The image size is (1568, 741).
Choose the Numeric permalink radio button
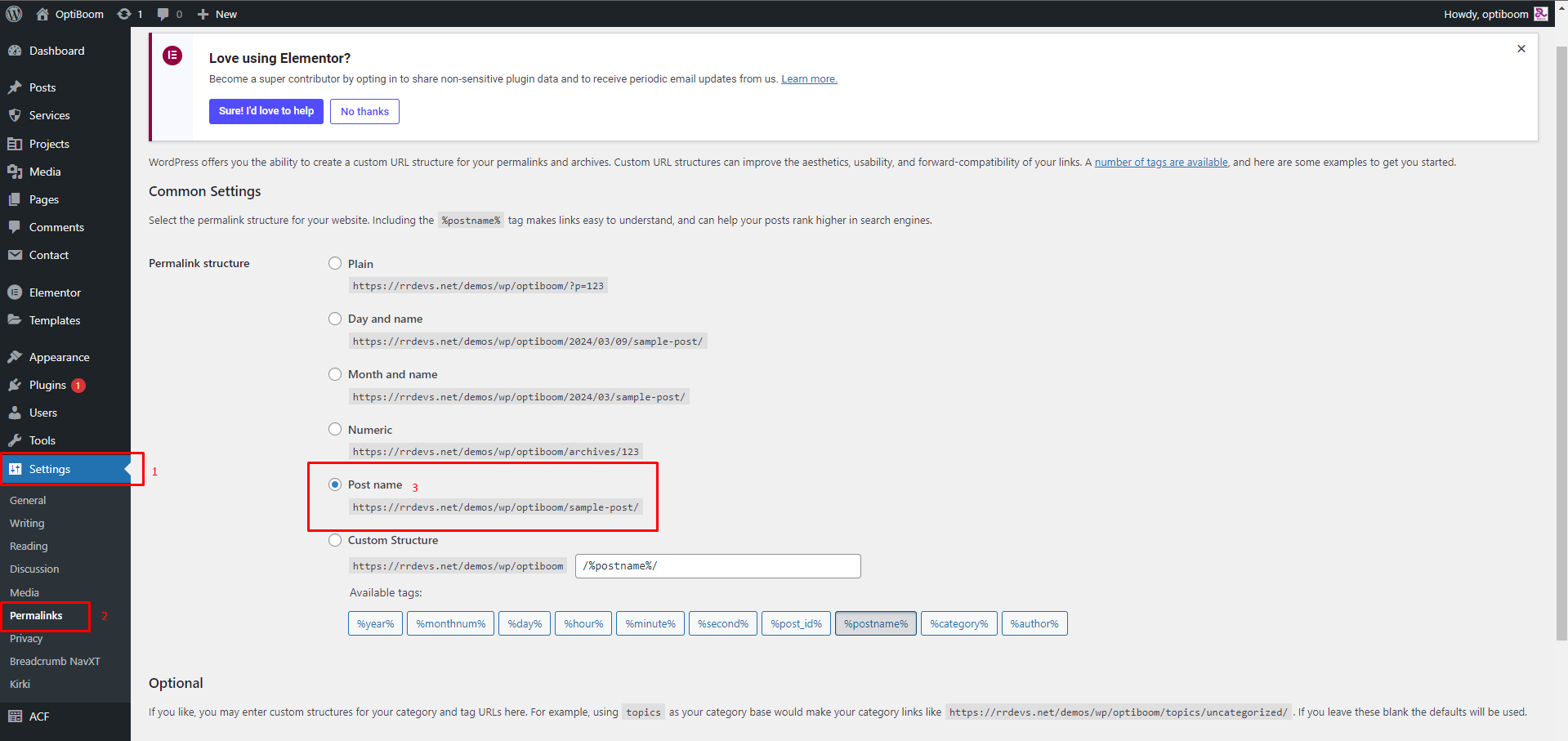pyautogui.click(x=335, y=429)
